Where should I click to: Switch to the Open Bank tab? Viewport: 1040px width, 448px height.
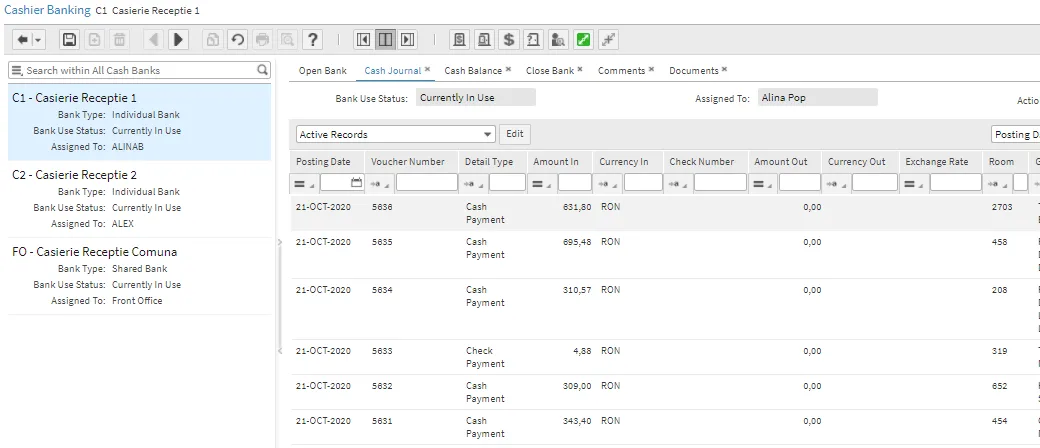tap(322, 70)
